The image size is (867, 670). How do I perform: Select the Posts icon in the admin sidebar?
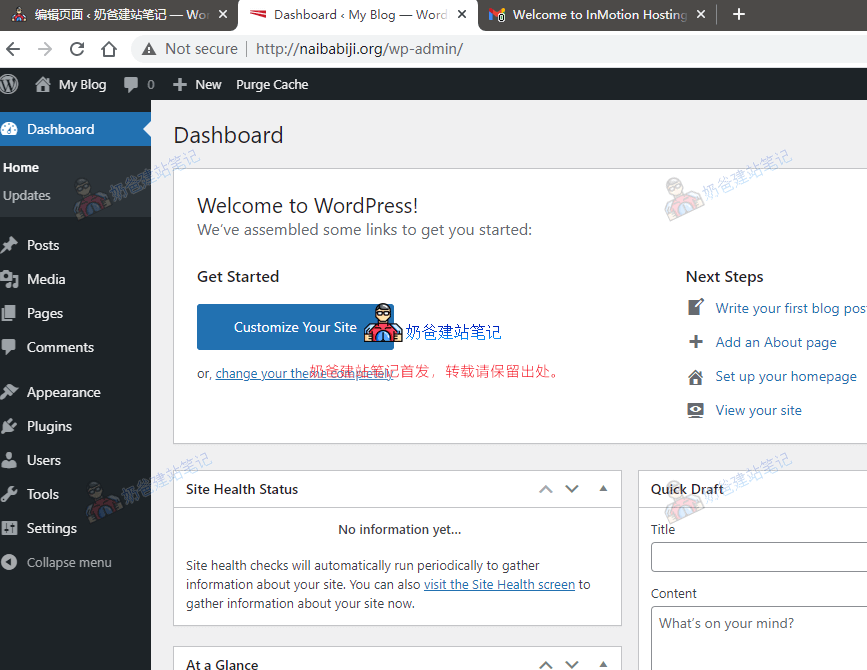(10, 245)
